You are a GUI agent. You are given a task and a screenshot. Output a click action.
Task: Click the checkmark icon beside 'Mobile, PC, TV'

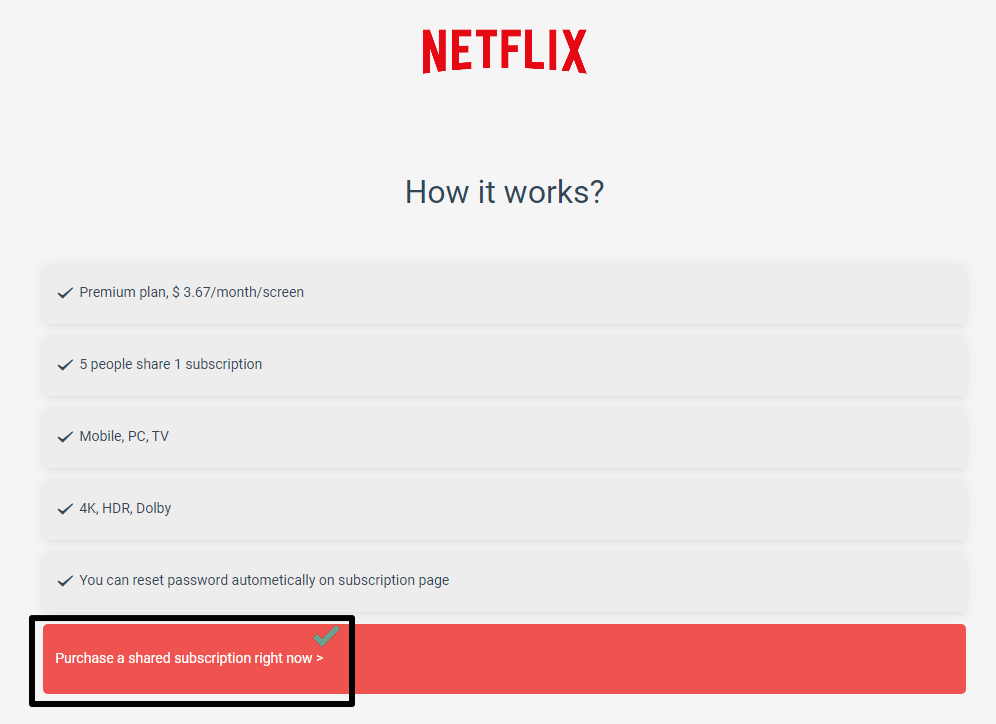(65, 437)
